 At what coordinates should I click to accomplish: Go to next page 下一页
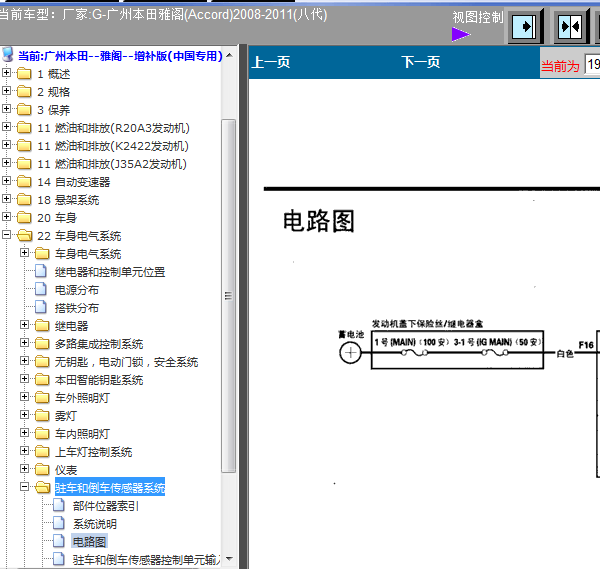coord(421,62)
